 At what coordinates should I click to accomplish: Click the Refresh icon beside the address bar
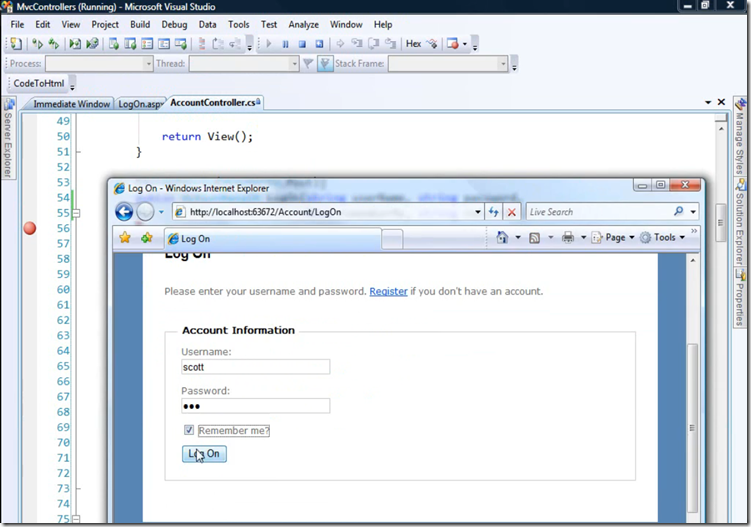pos(493,212)
